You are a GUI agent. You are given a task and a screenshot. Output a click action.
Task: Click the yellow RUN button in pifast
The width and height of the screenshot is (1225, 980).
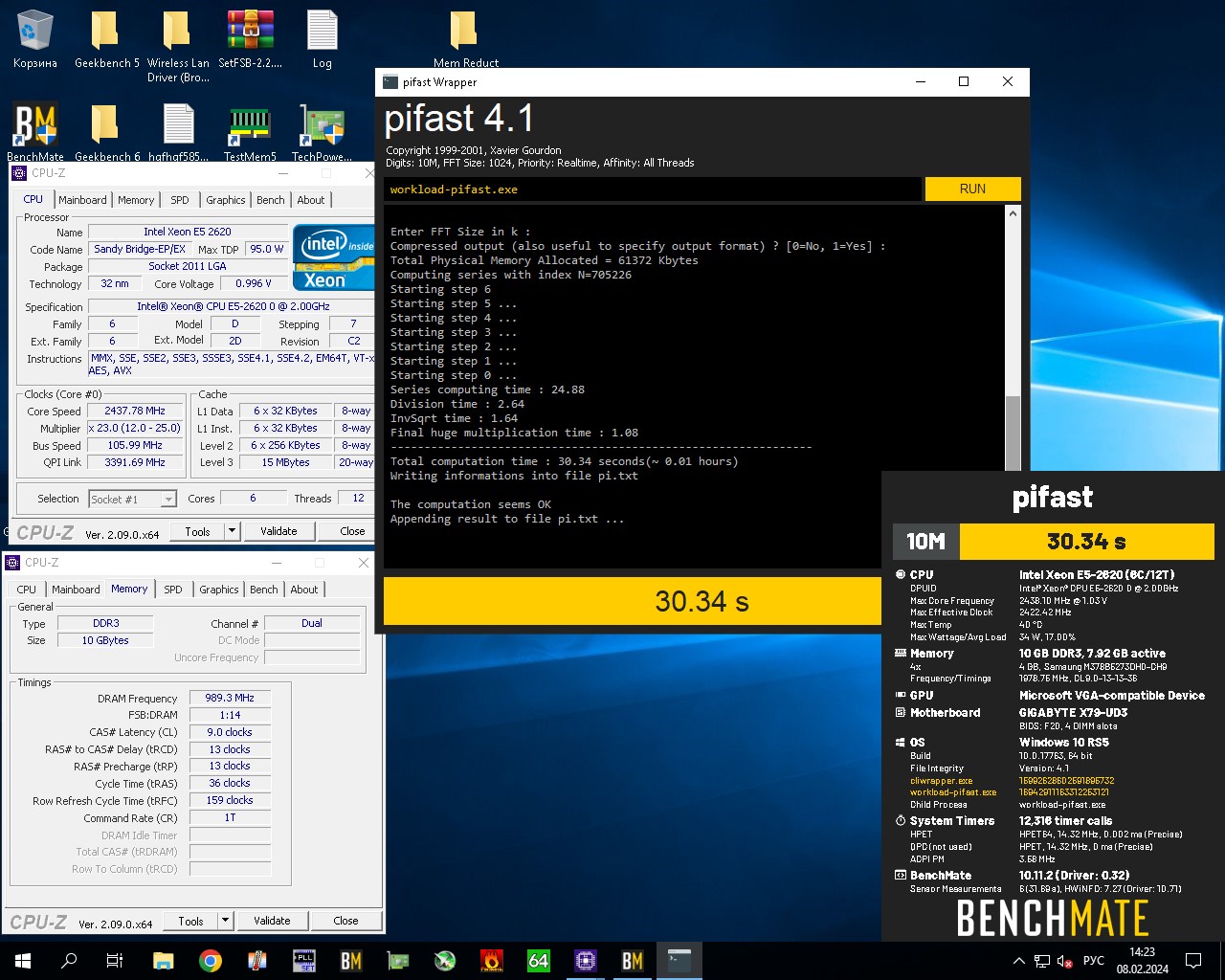(972, 189)
